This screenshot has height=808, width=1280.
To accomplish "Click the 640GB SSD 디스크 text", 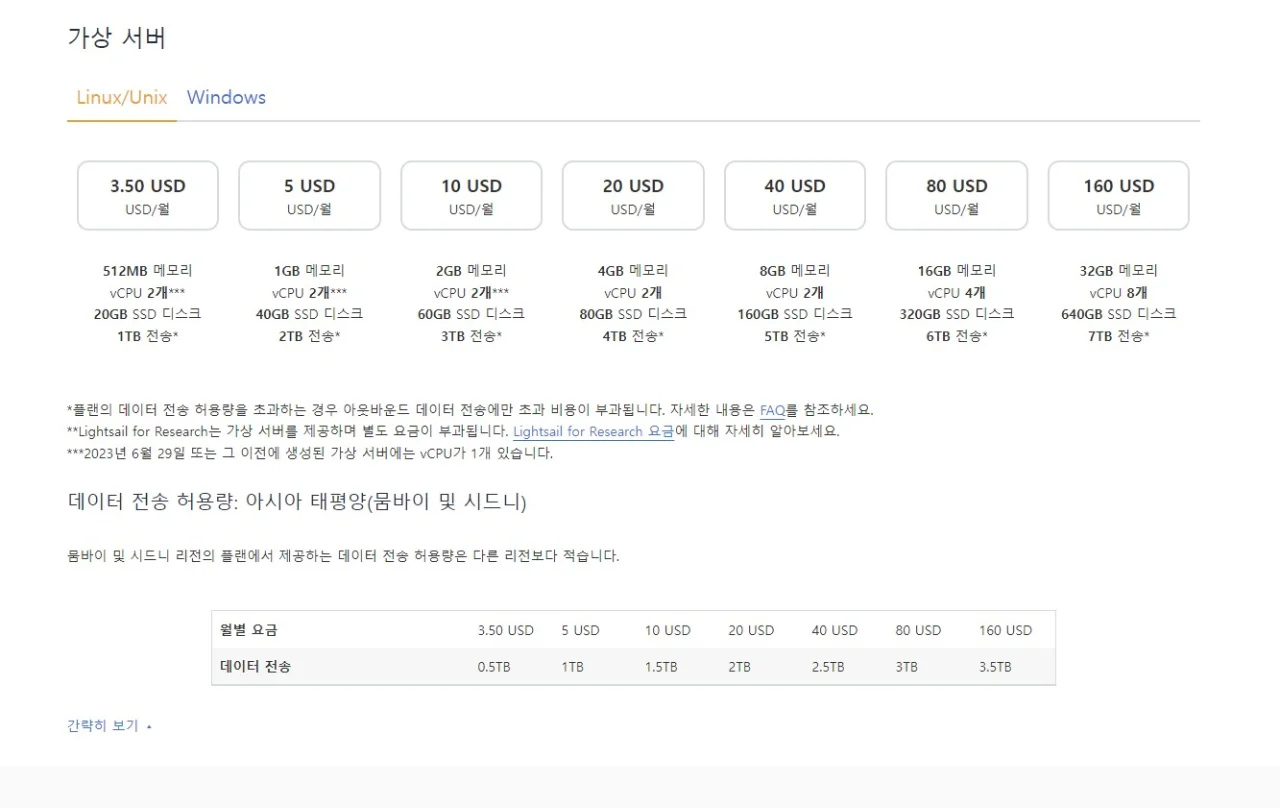I will coord(1119,314).
